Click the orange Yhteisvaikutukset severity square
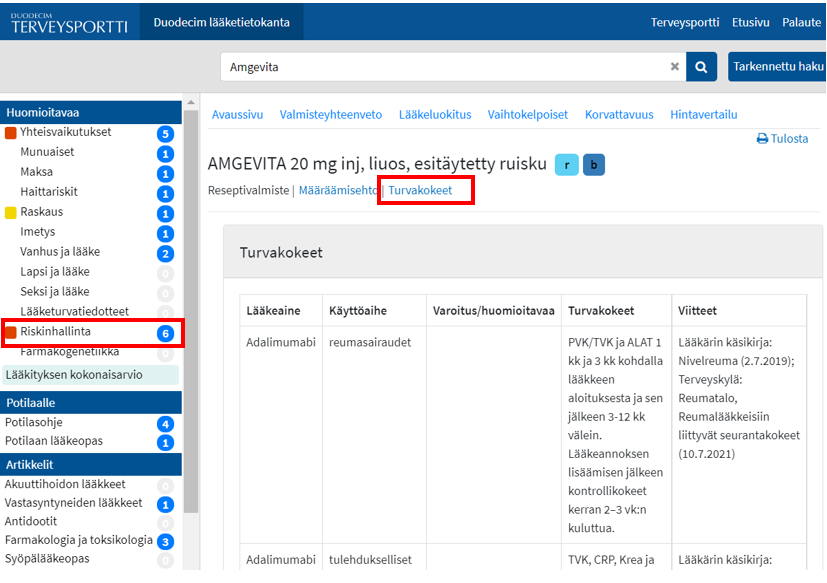Screen dimensions: 827x583 (x=11, y=132)
